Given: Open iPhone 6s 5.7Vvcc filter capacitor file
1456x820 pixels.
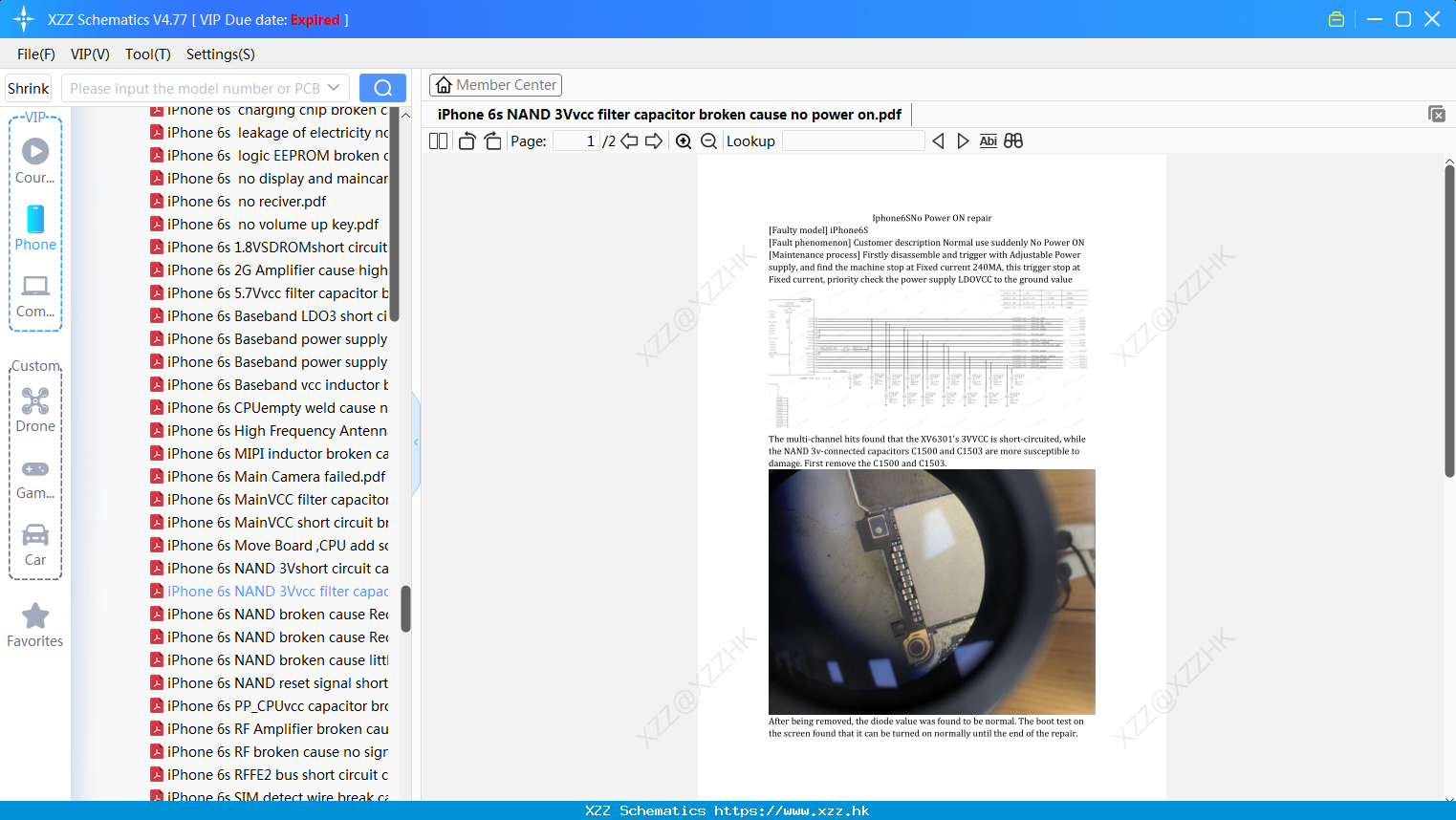Looking at the screenshot, I should [x=270, y=293].
